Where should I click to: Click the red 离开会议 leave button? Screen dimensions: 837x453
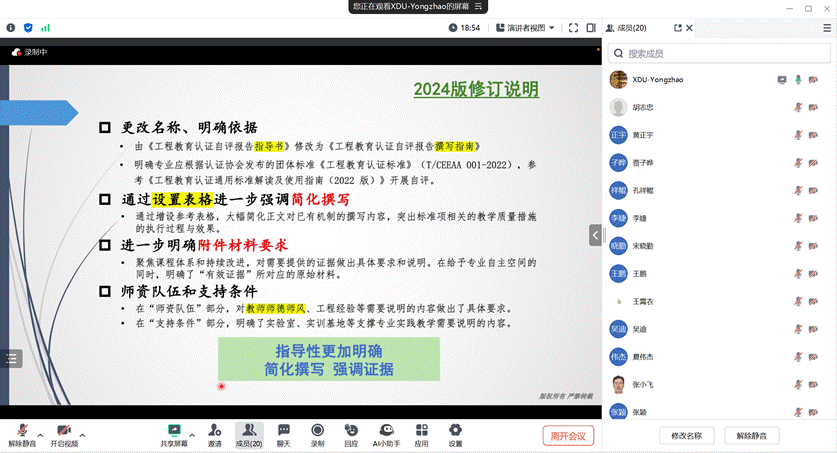[568, 435]
